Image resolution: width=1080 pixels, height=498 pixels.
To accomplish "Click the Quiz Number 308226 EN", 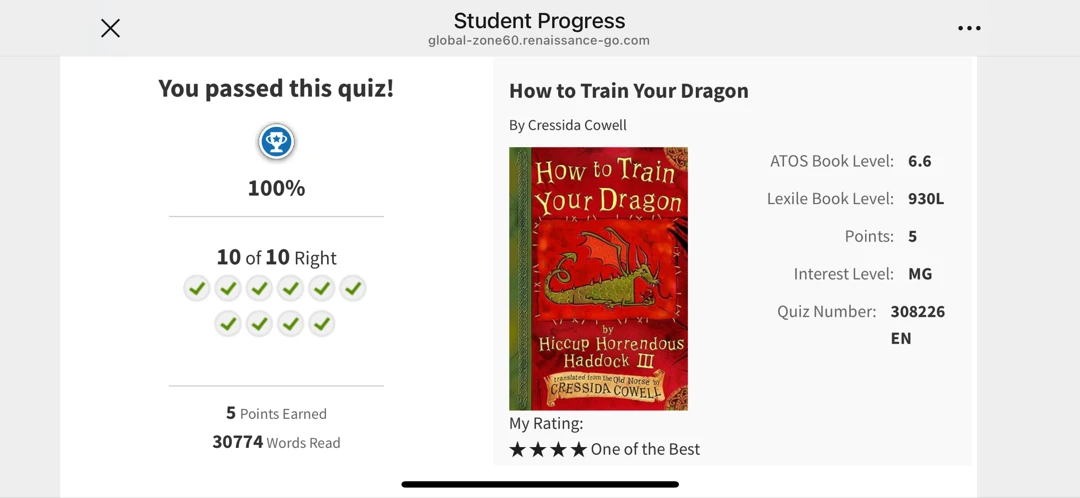I will 917,325.
